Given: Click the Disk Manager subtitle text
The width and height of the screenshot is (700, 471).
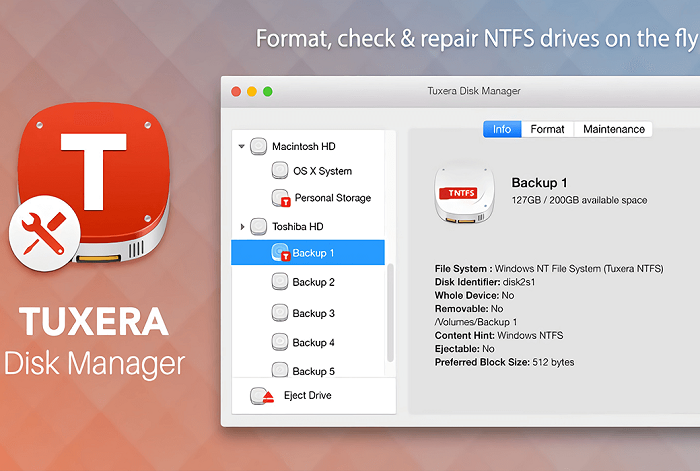Looking at the screenshot, I should [x=95, y=363].
